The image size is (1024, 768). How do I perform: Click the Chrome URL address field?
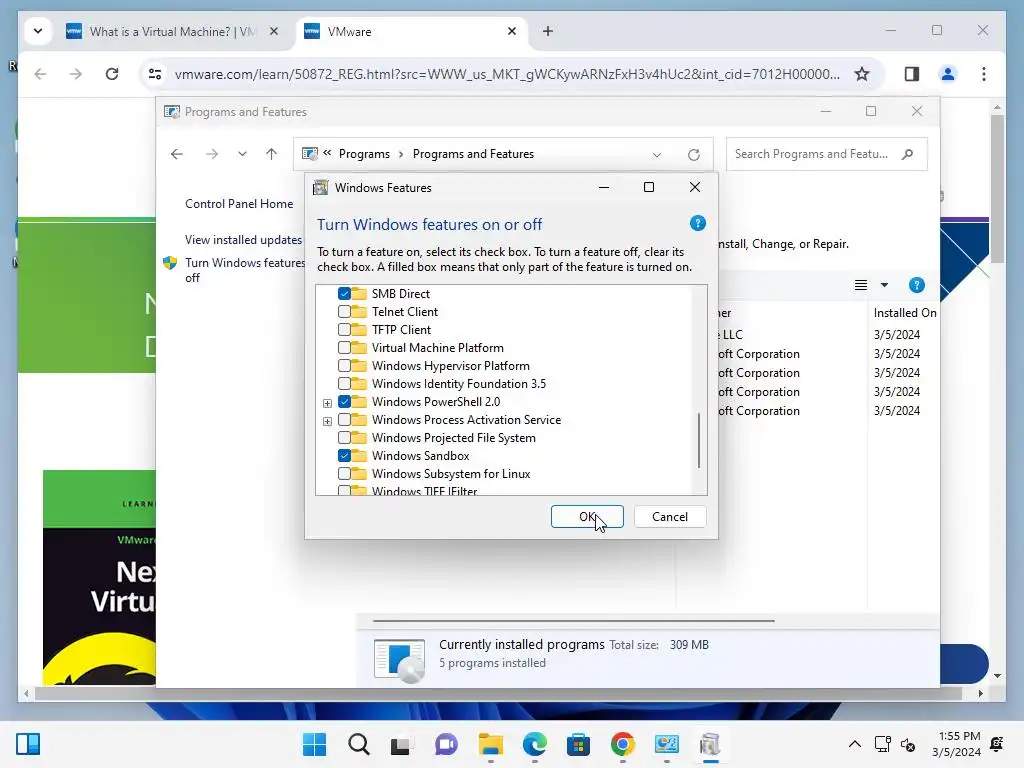507,74
